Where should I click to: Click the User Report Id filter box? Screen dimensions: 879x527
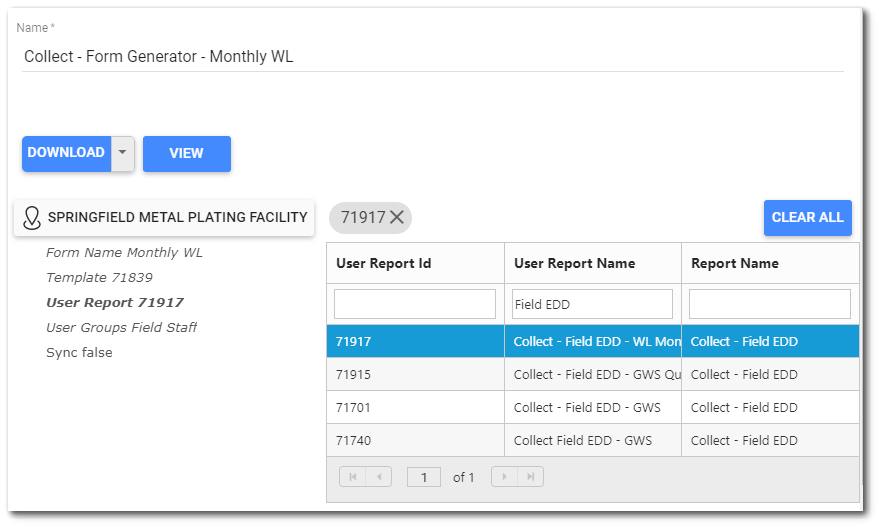[415, 304]
